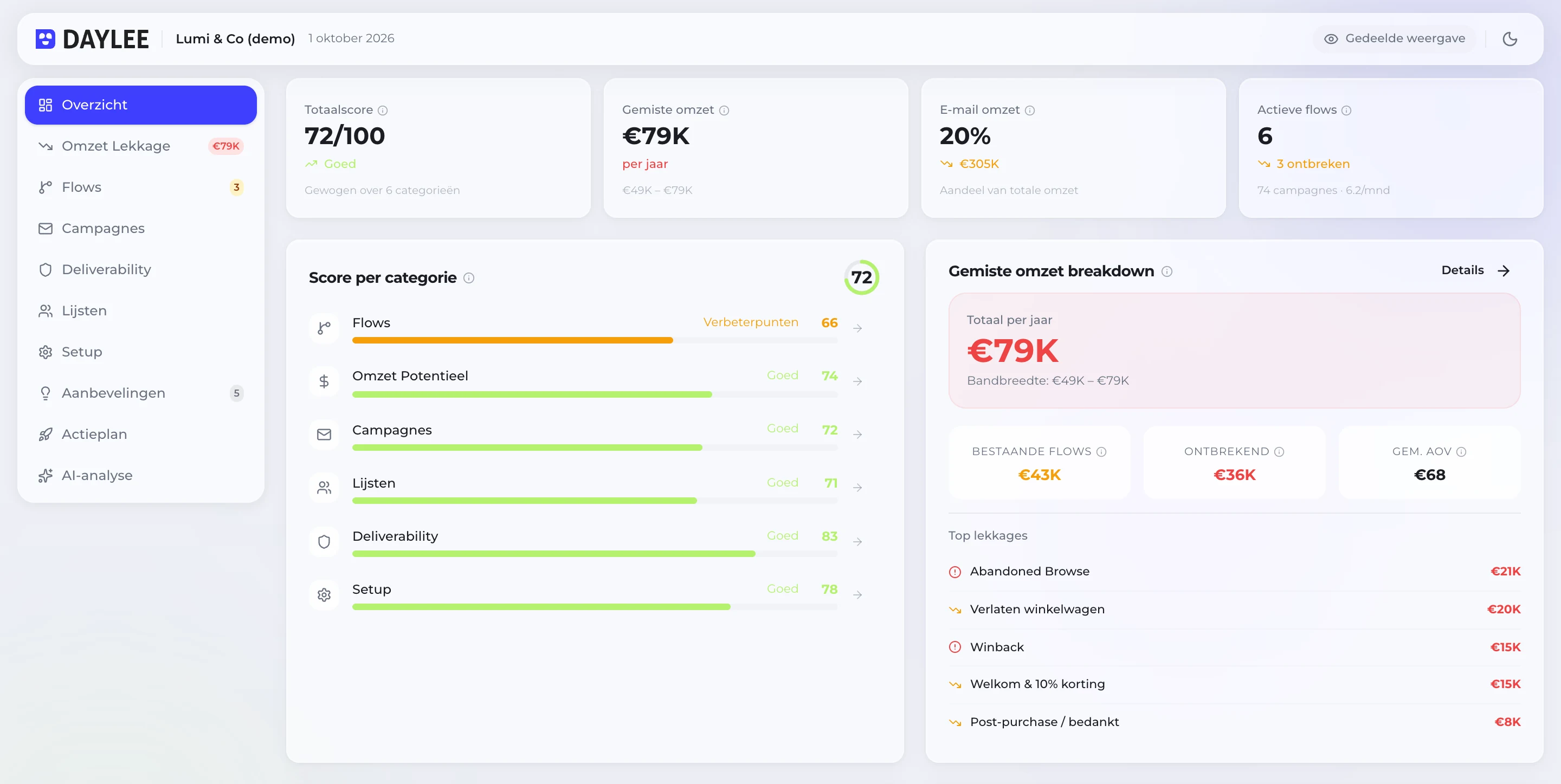The image size is (1561, 784).
Task: Click the Deliverability score progress bar
Action: click(x=595, y=554)
